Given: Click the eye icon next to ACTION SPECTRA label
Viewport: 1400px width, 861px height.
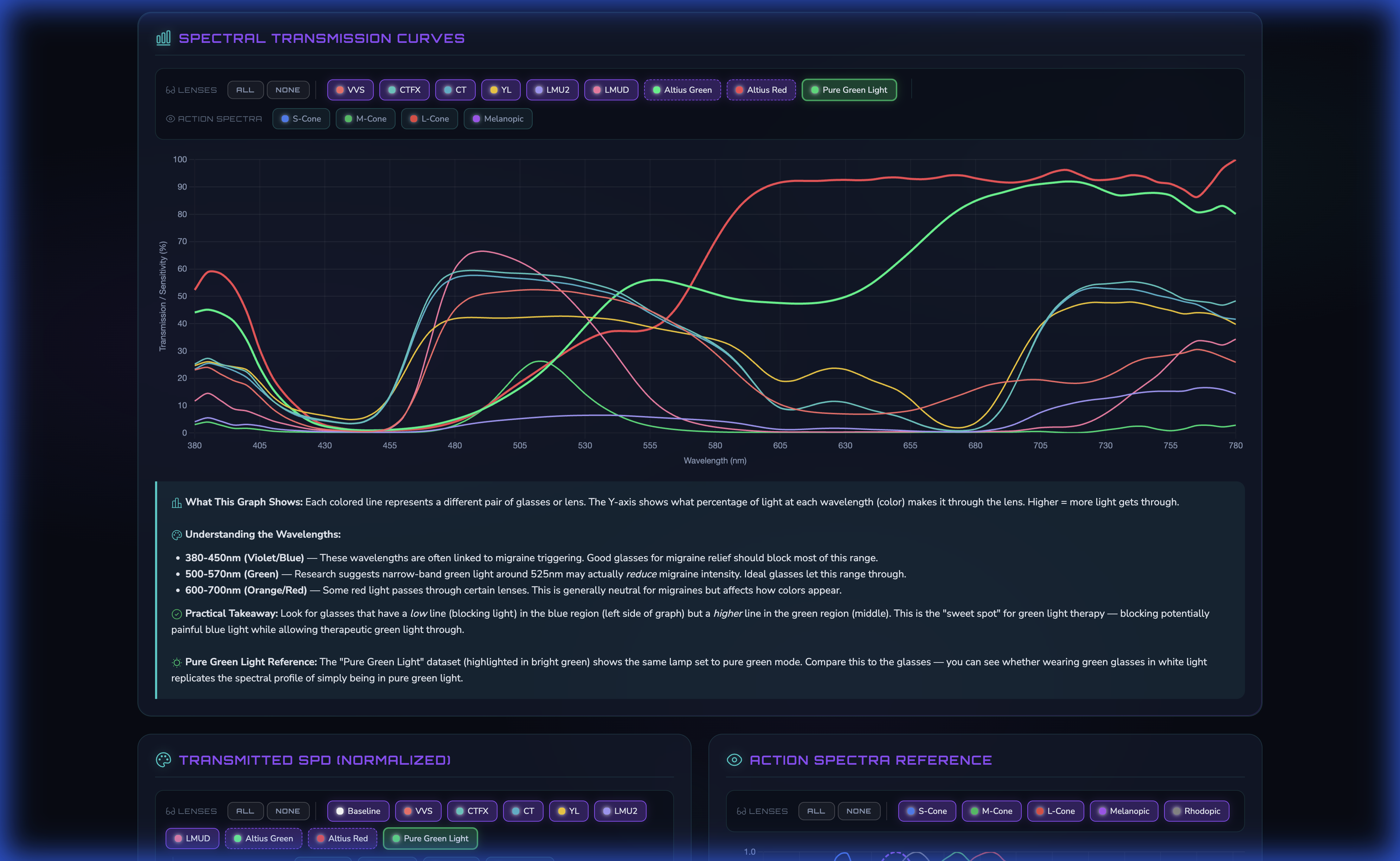Looking at the screenshot, I should [170, 118].
